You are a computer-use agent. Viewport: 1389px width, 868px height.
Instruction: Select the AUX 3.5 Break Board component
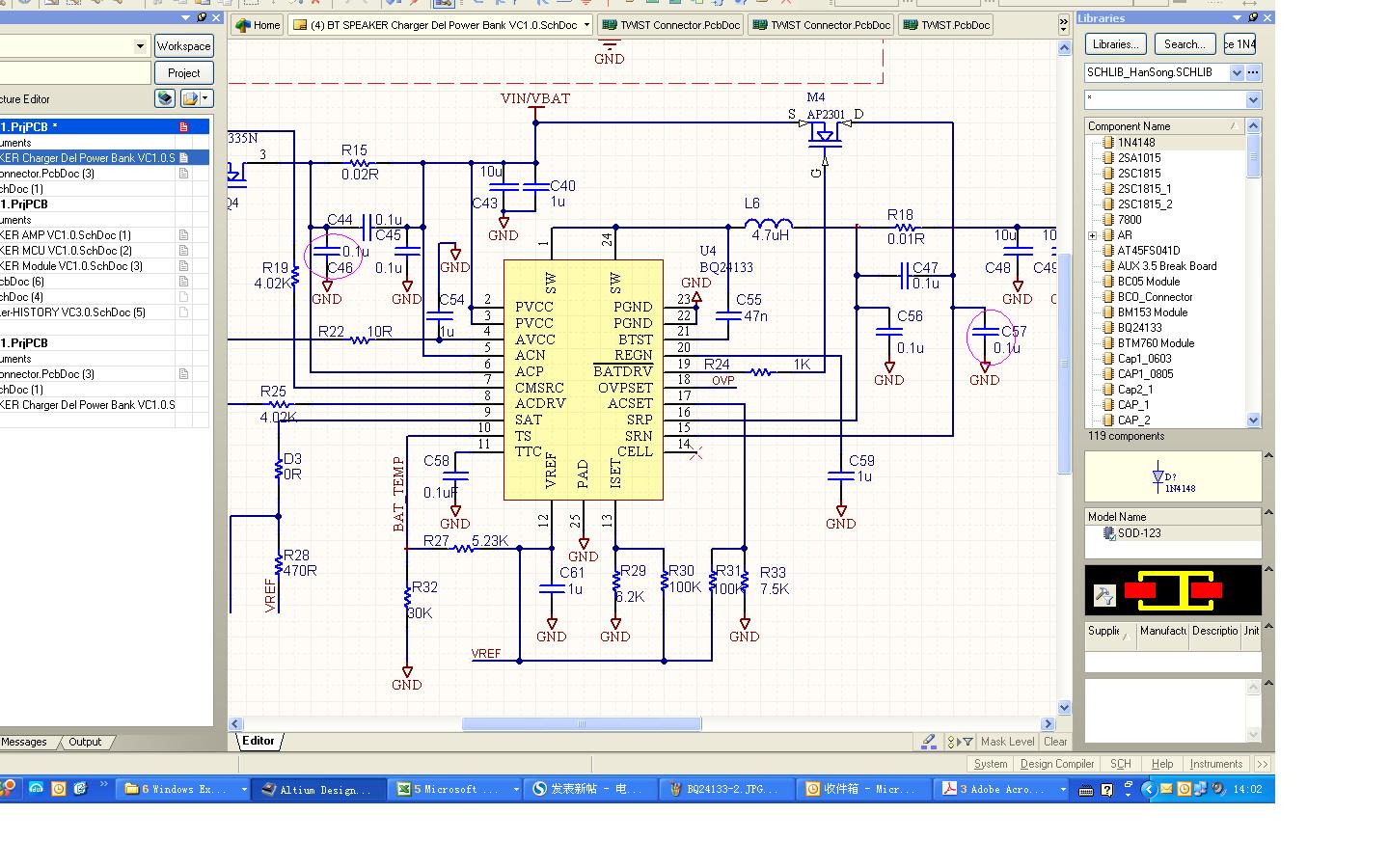tap(1166, 266)
